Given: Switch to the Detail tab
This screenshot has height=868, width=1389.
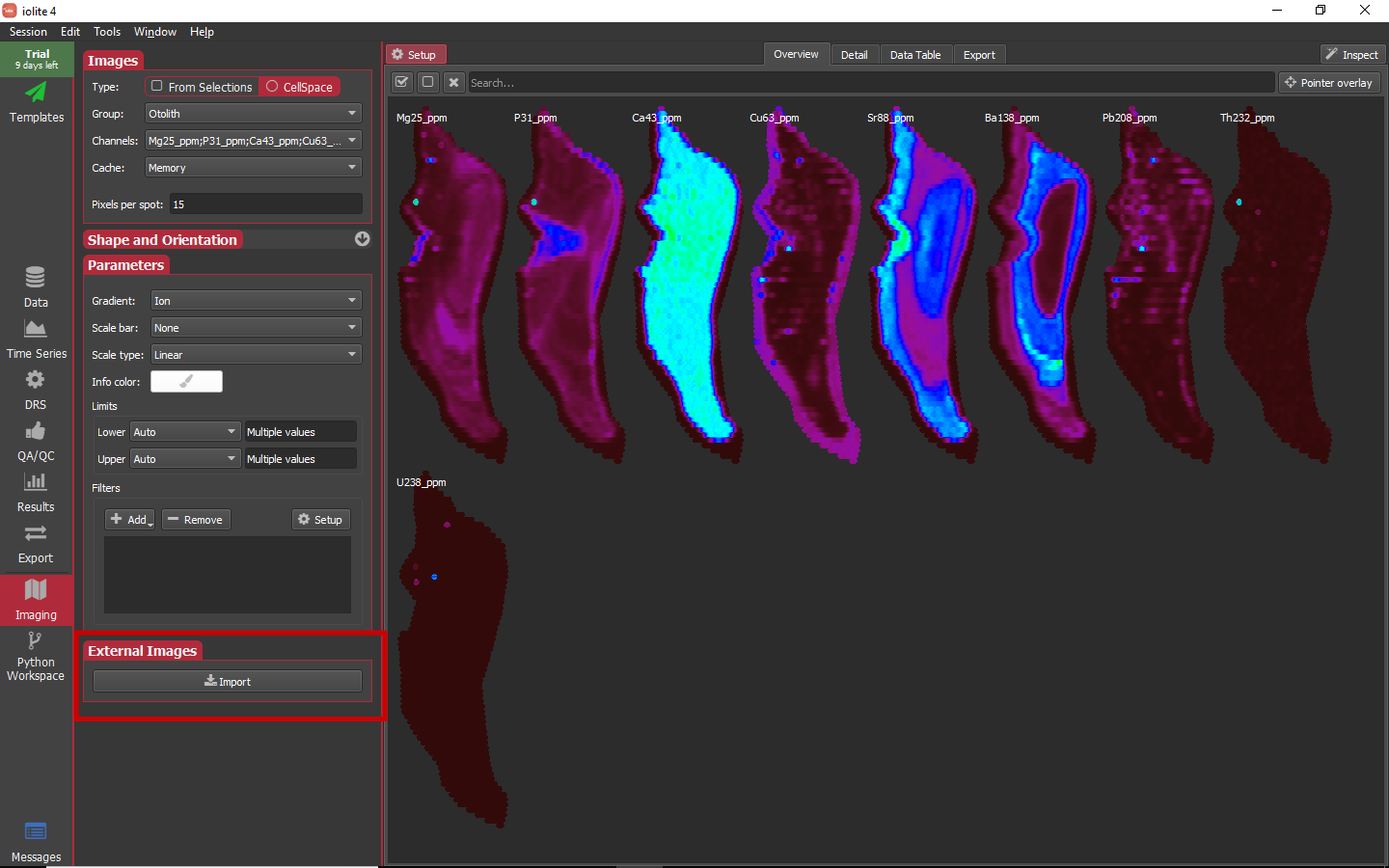Looking at the screenshot, I should 855,55.
